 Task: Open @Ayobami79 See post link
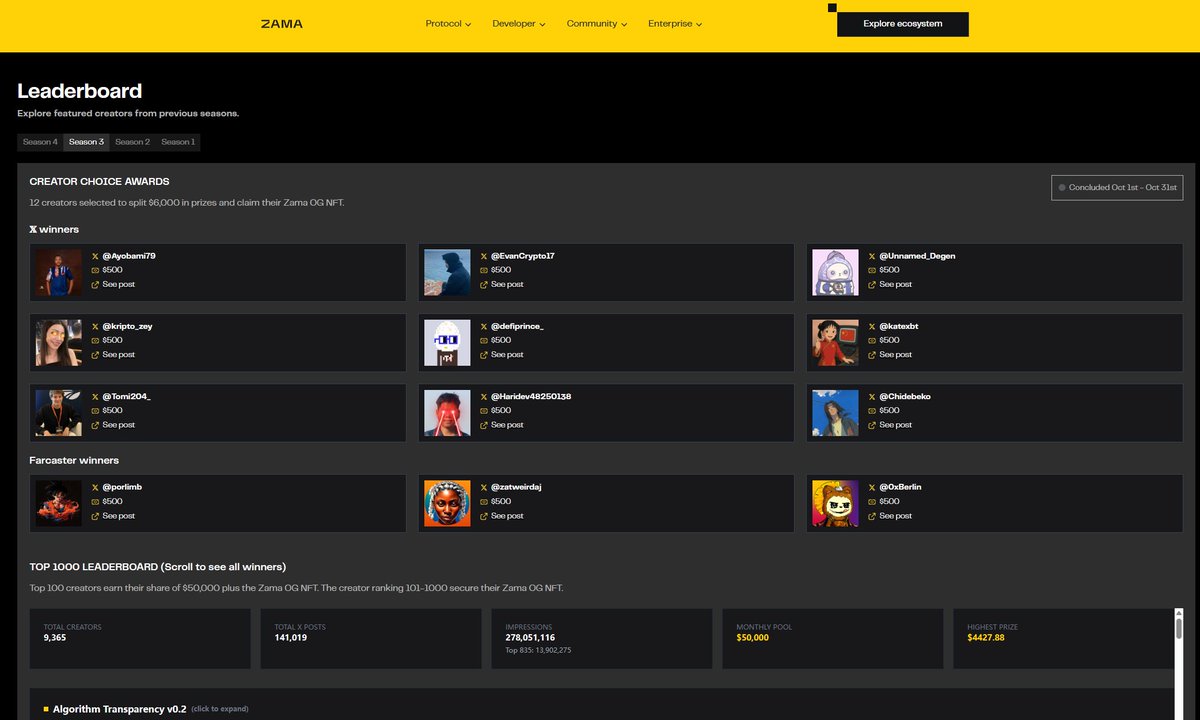click(113, 285)
